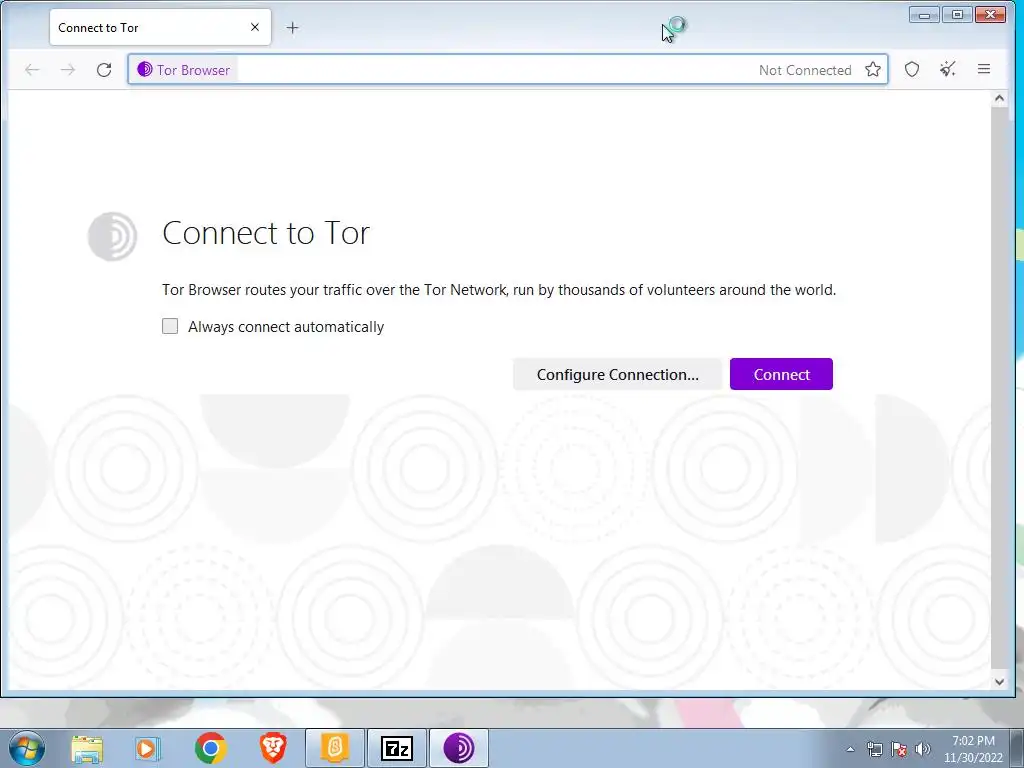Viewport: 1024px width, 768px height.
Task: Go forward to next page
Action: click(x=68, y=70)
